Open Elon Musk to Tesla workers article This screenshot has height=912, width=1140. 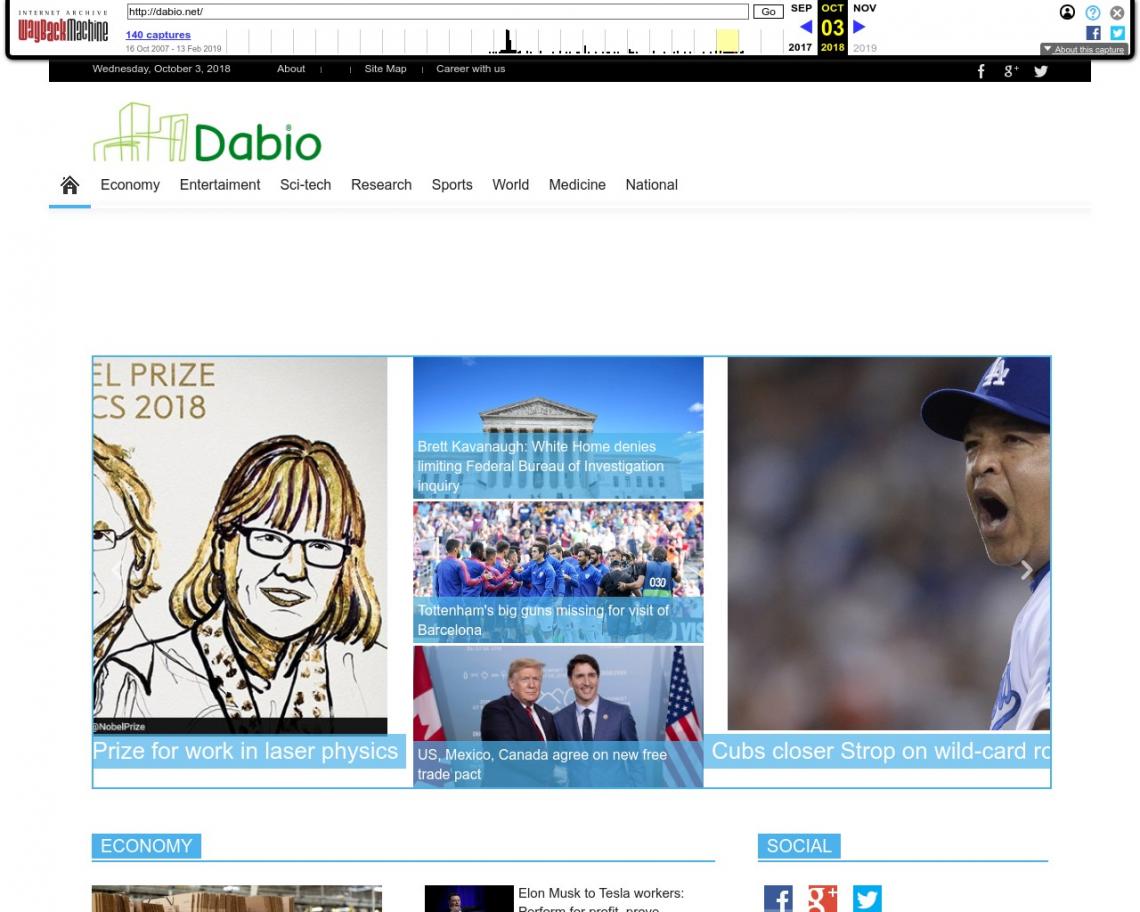pos(601,900)
